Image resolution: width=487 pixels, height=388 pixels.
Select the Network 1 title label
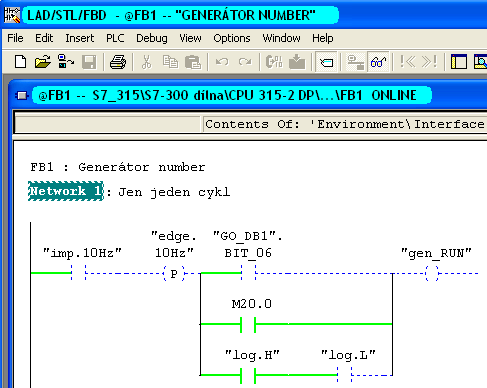(66, 191)
